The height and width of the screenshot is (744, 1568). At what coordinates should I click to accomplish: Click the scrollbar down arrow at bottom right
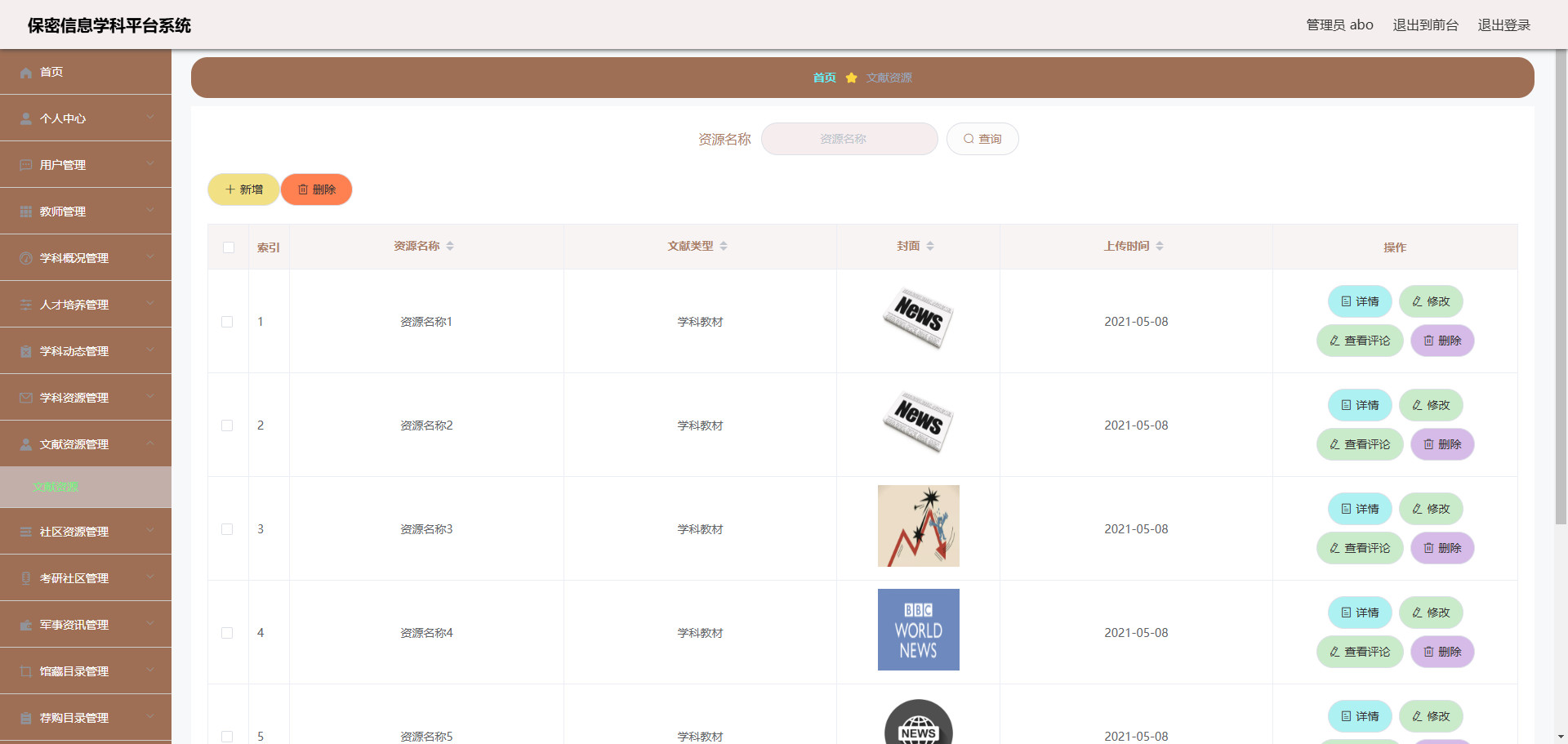pyautogui.click(x=1561, y=737)
